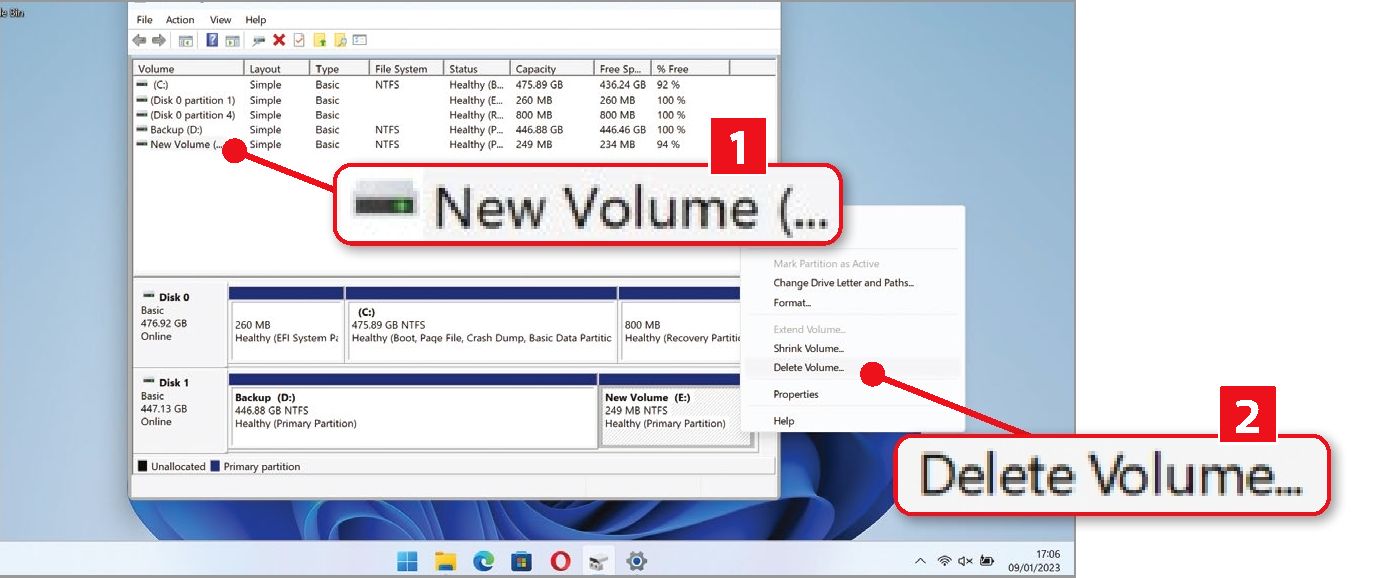Show hidden system tray icons

click(920, 561)
